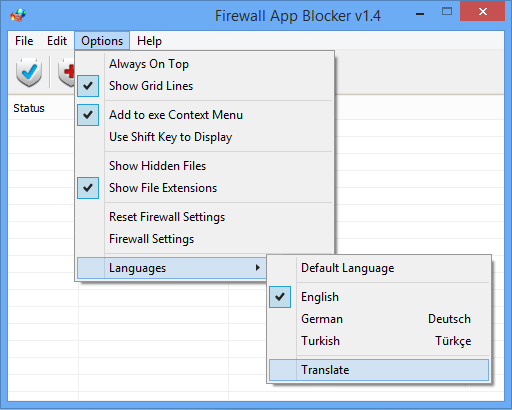Maximize the Firewall App Blocker window

pyautogui.click(x=447, y=12)
